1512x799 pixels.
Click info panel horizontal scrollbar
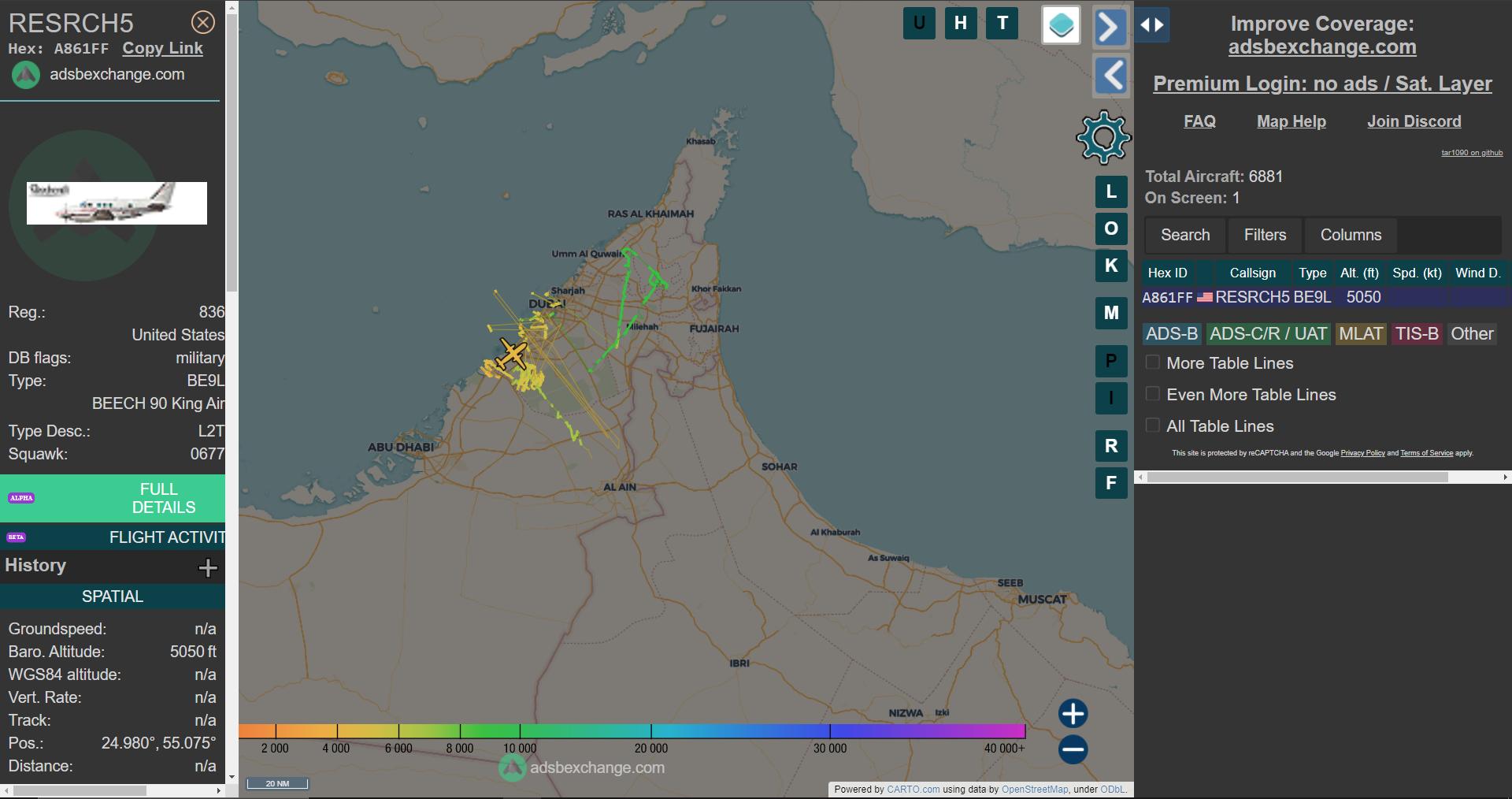pos(79,790)
